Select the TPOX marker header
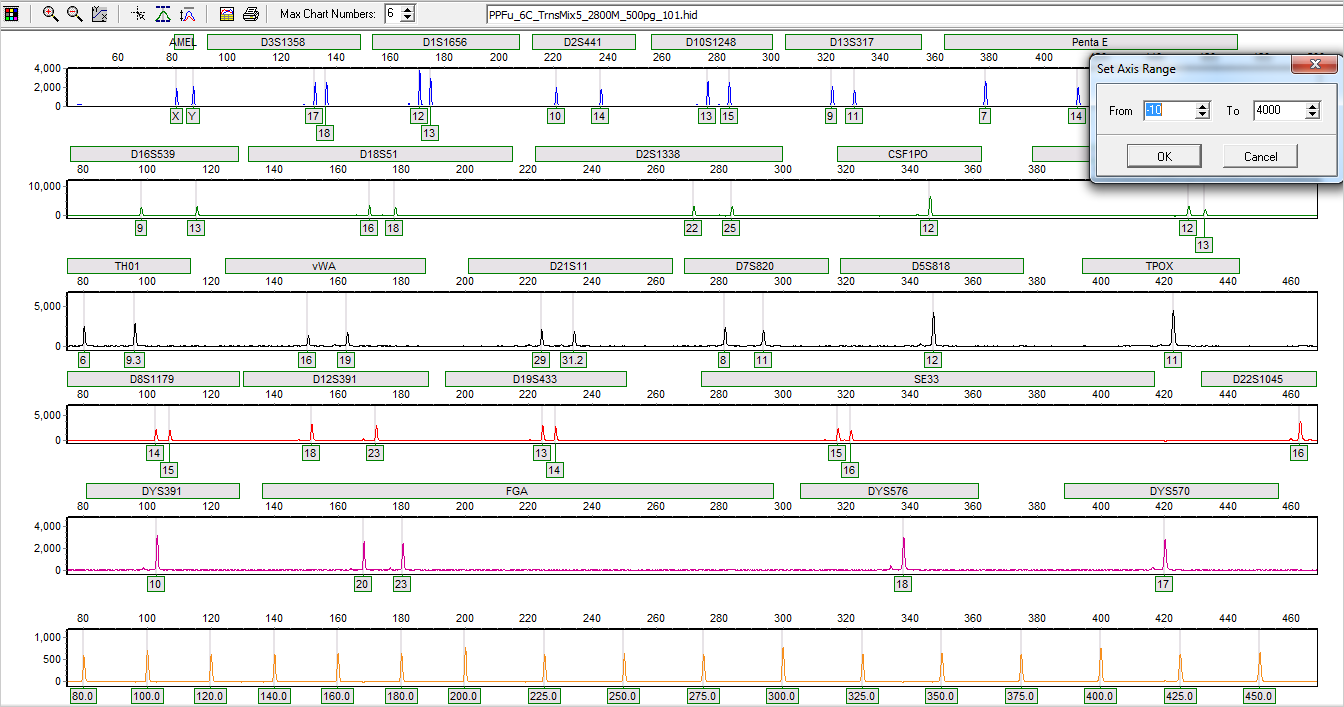Viewport: 1344px width, 707px height. pos(1160,266)
